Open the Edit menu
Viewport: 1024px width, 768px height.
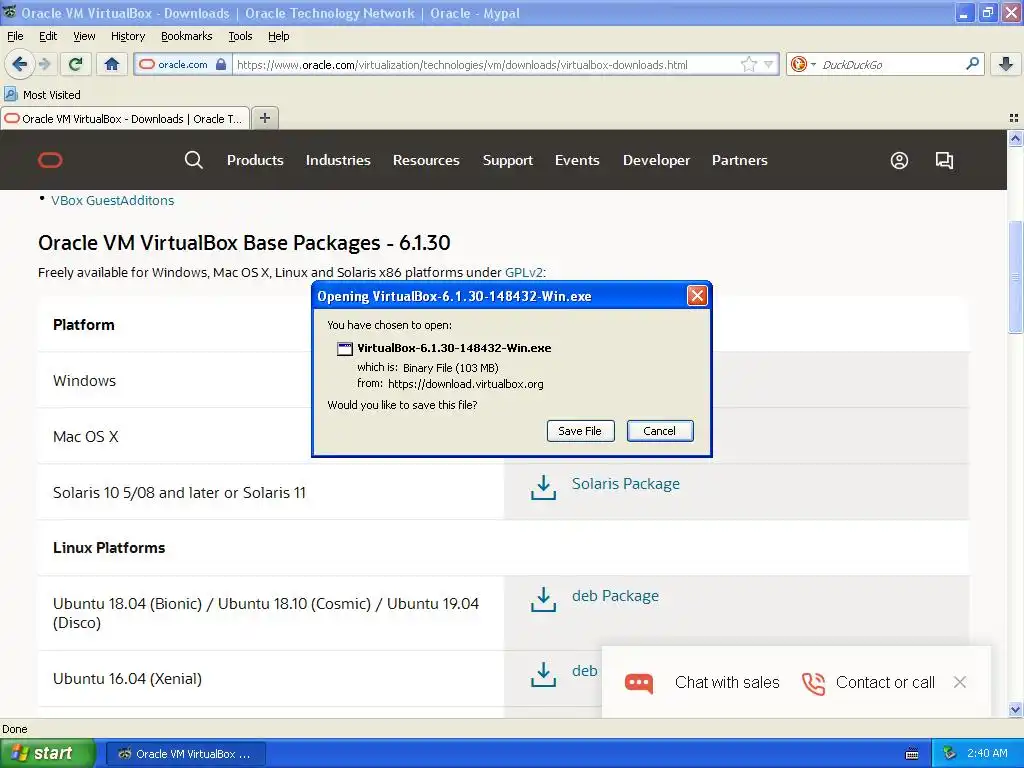click(x=48, y=37)
